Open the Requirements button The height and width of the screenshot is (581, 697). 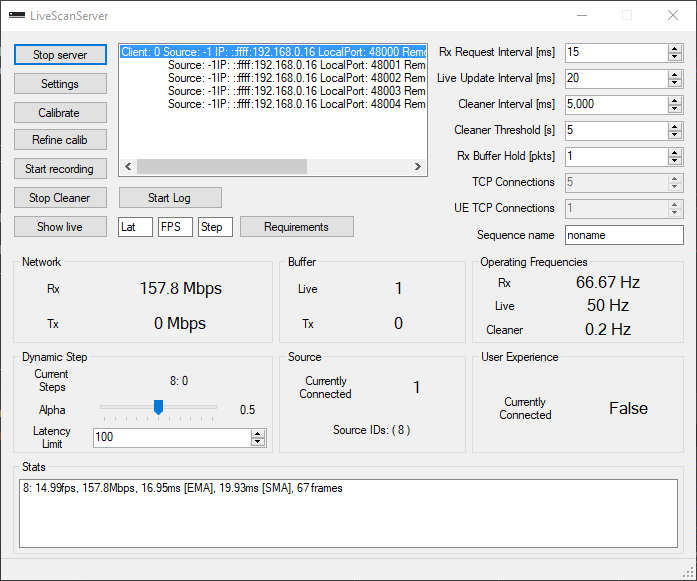point(297,227)
